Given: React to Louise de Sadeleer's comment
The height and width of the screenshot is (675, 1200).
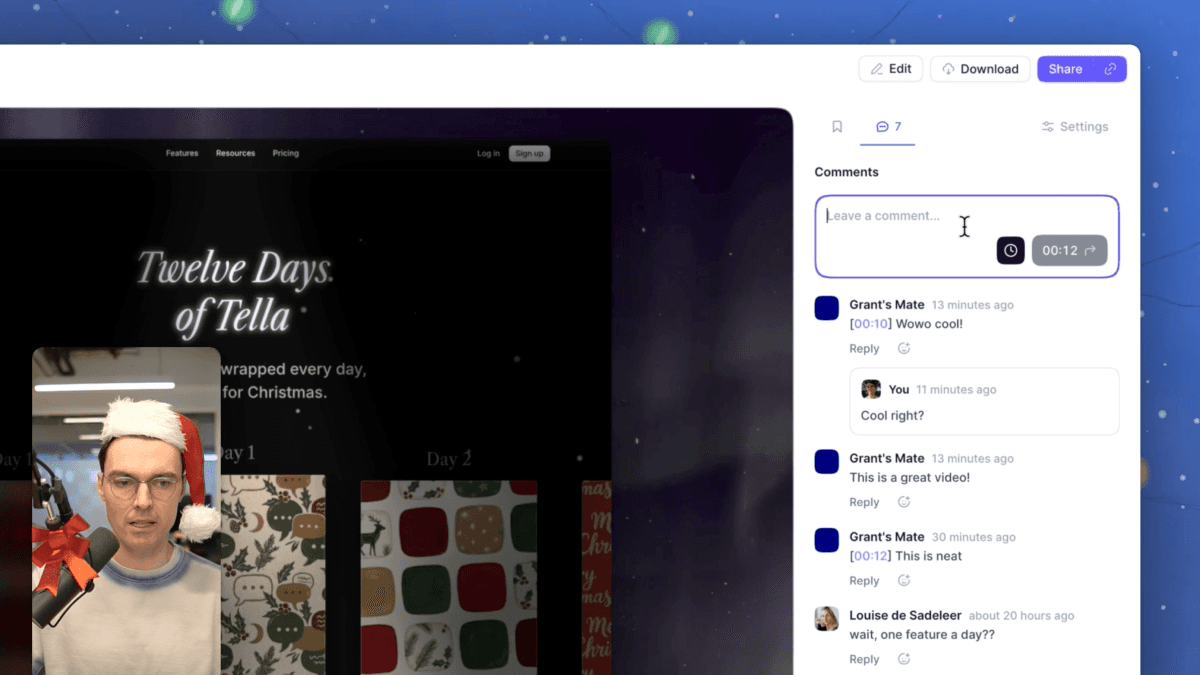Looking at the screenshot, I should (904, 660).
